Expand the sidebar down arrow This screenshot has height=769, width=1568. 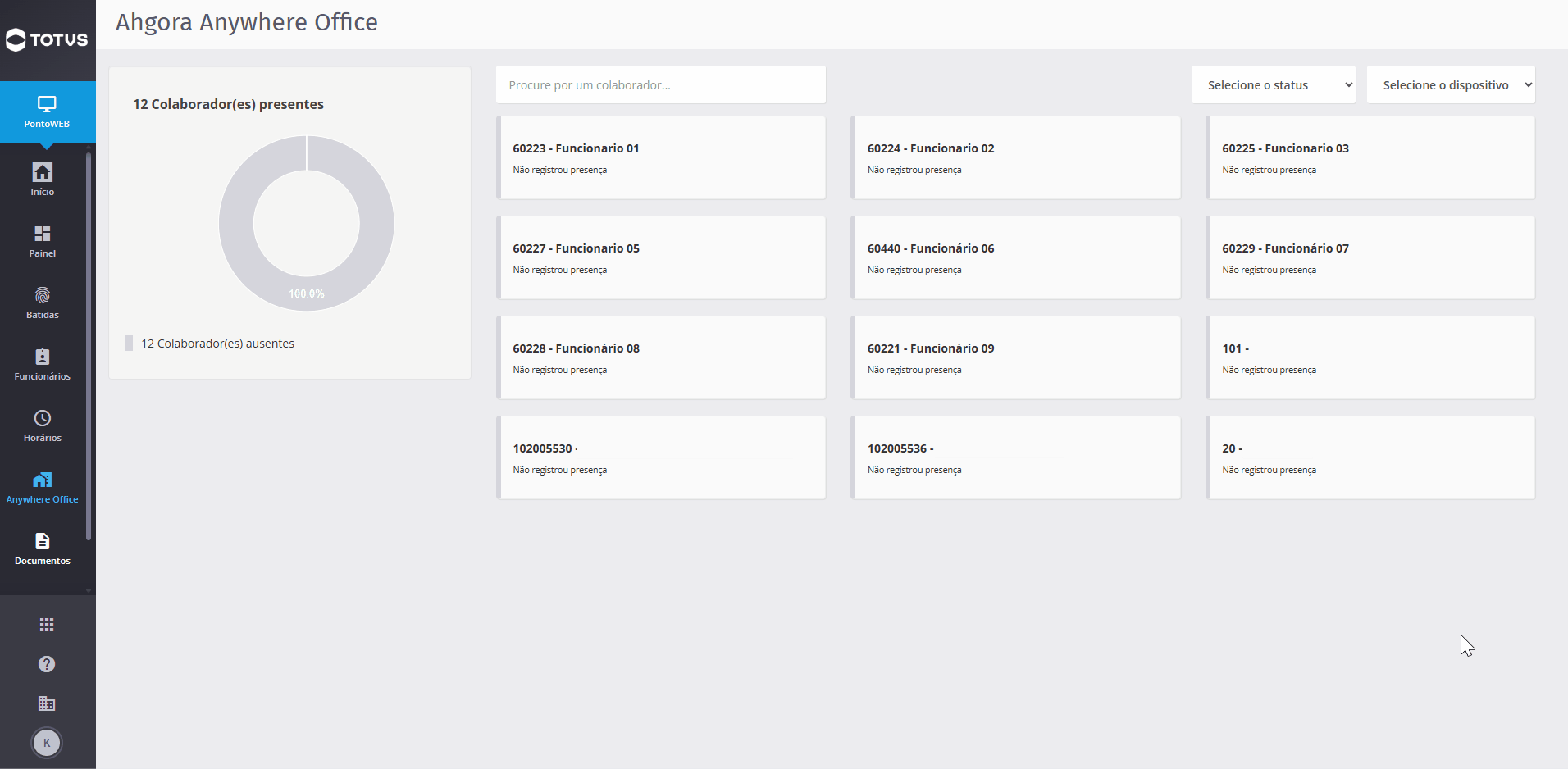click(x=89, y=590)
